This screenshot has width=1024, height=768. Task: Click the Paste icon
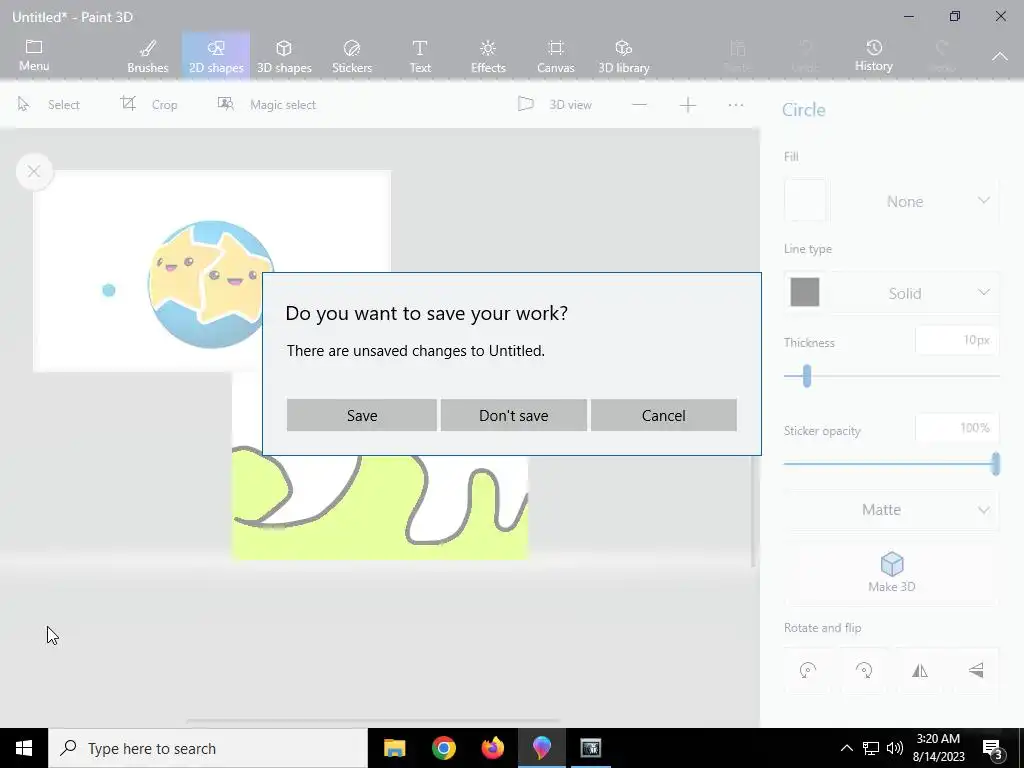coord(737,56)
